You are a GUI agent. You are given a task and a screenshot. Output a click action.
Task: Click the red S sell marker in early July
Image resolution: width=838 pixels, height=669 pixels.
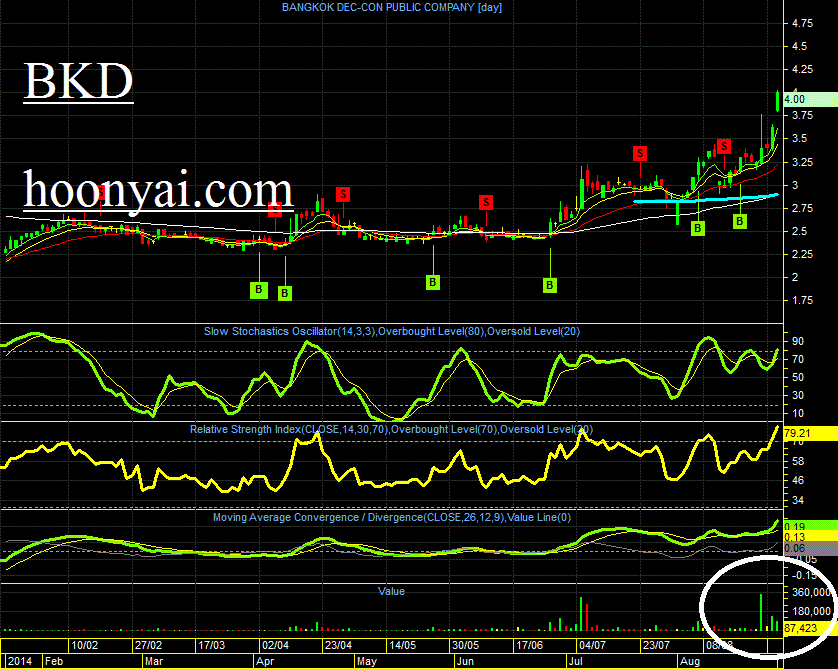point(640,153)
